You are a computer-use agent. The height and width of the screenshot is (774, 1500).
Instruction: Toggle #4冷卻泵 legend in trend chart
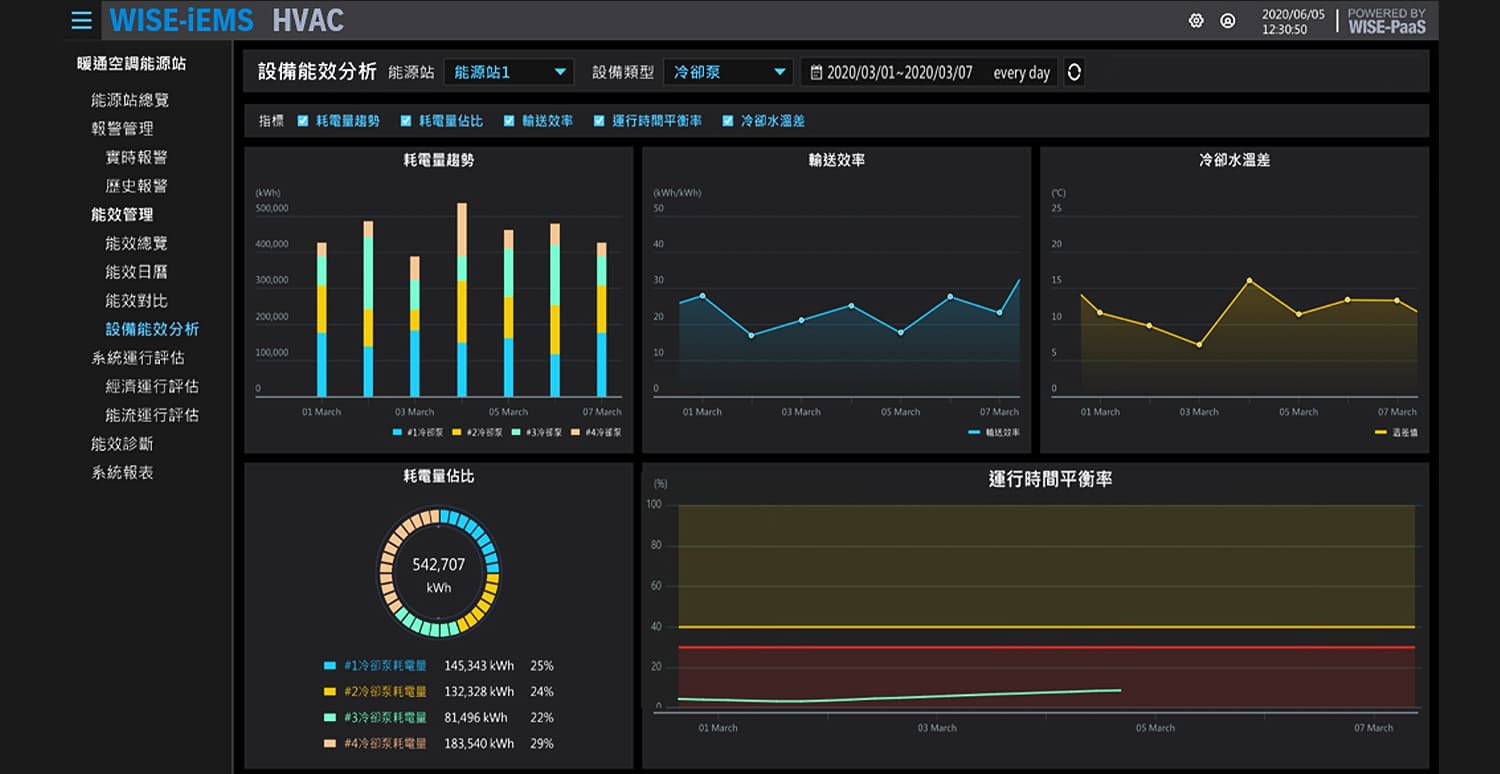click(596, 433)
